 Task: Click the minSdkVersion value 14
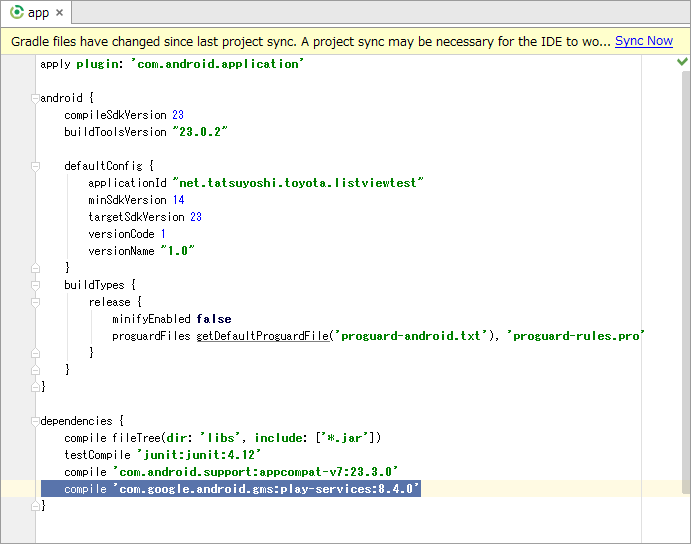178,200
